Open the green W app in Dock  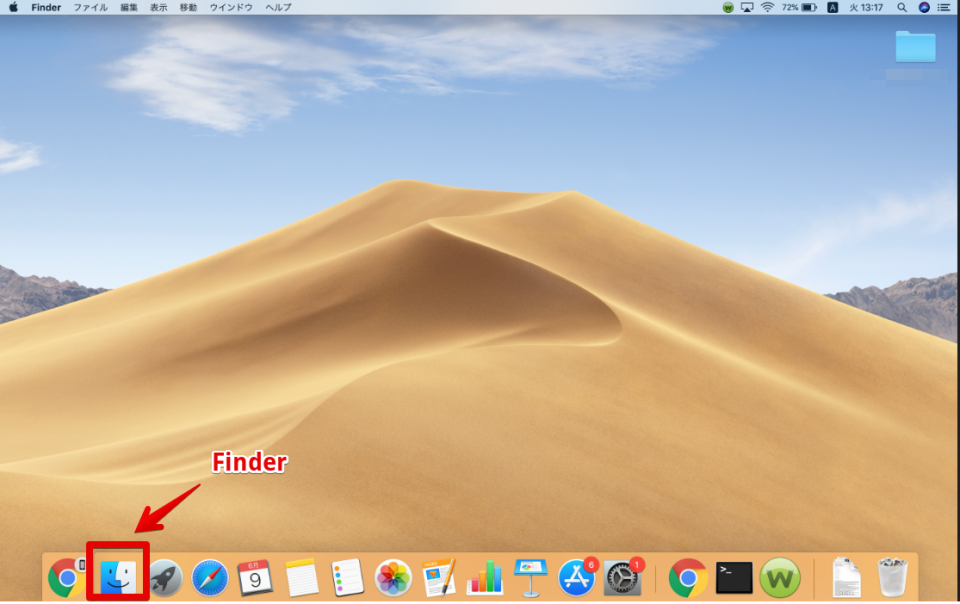[779, 578]
